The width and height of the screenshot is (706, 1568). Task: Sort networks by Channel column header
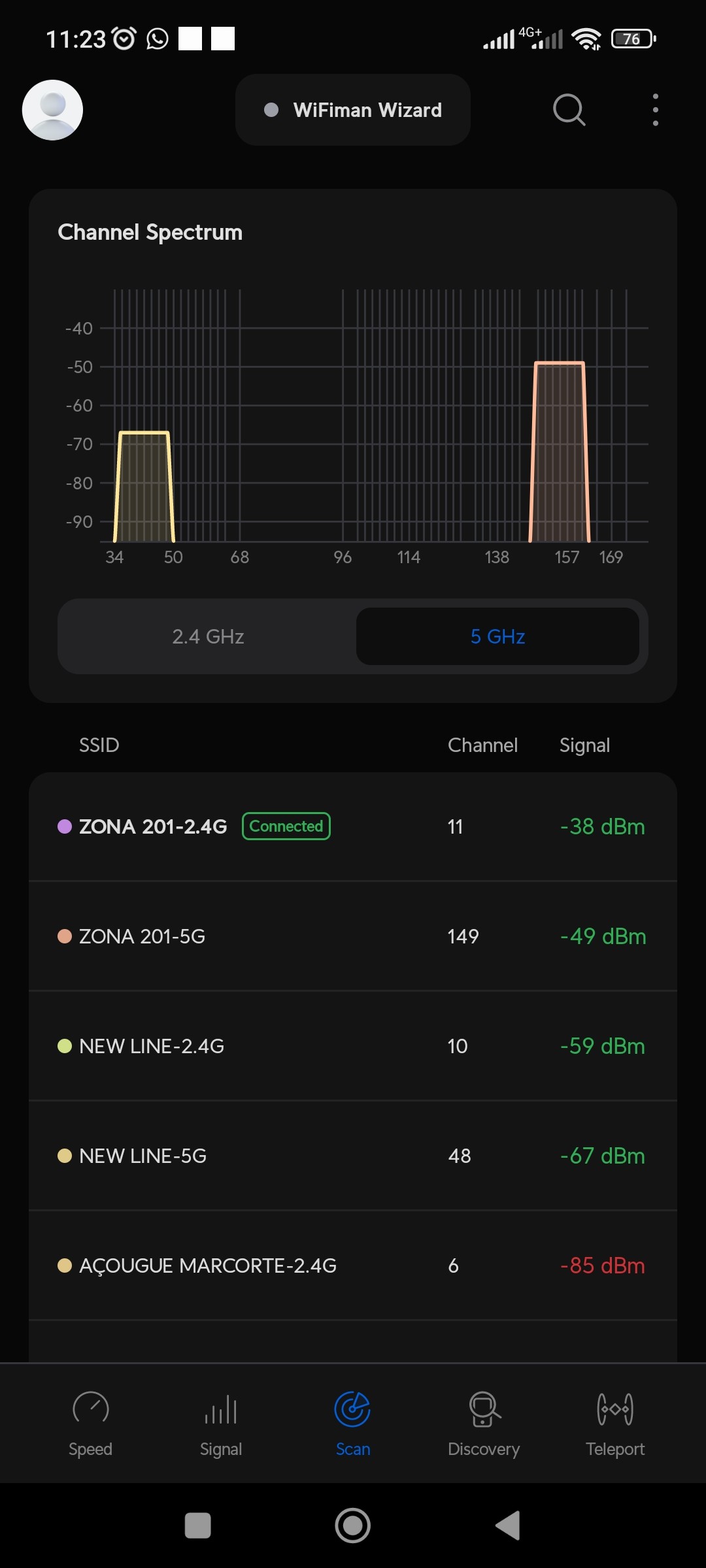coord(482,745)
